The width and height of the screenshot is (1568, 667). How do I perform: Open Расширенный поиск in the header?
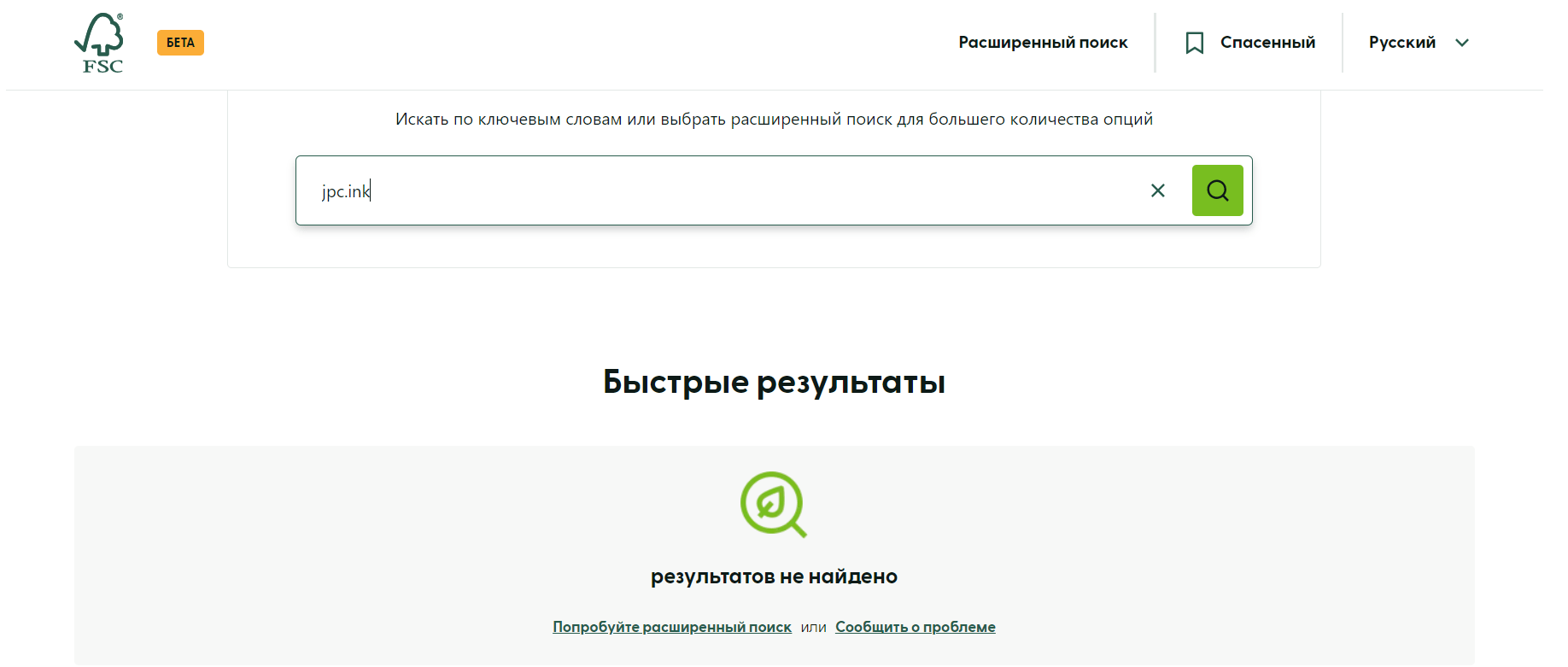[1043, 43]
